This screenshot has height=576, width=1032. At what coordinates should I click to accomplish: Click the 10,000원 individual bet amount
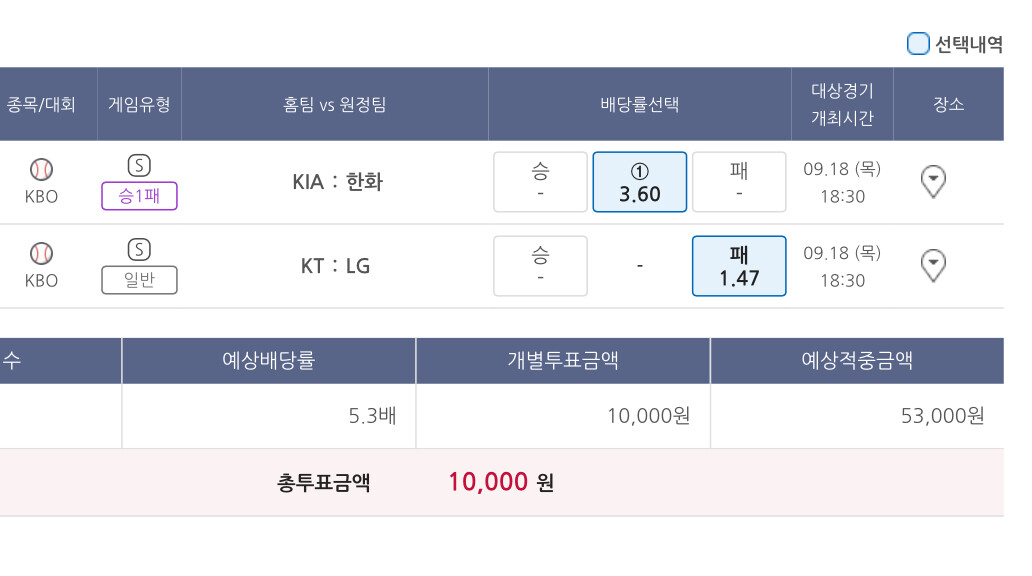click(648, 416)
